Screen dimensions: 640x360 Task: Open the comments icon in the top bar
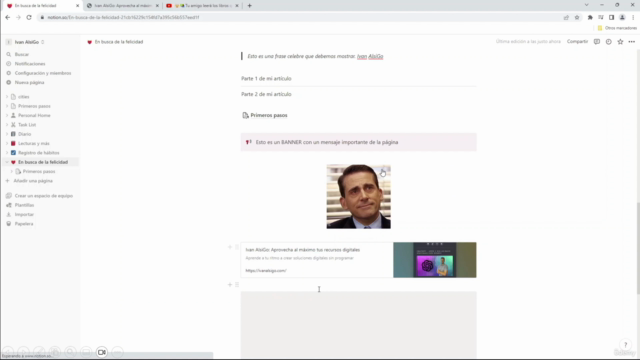597,42
